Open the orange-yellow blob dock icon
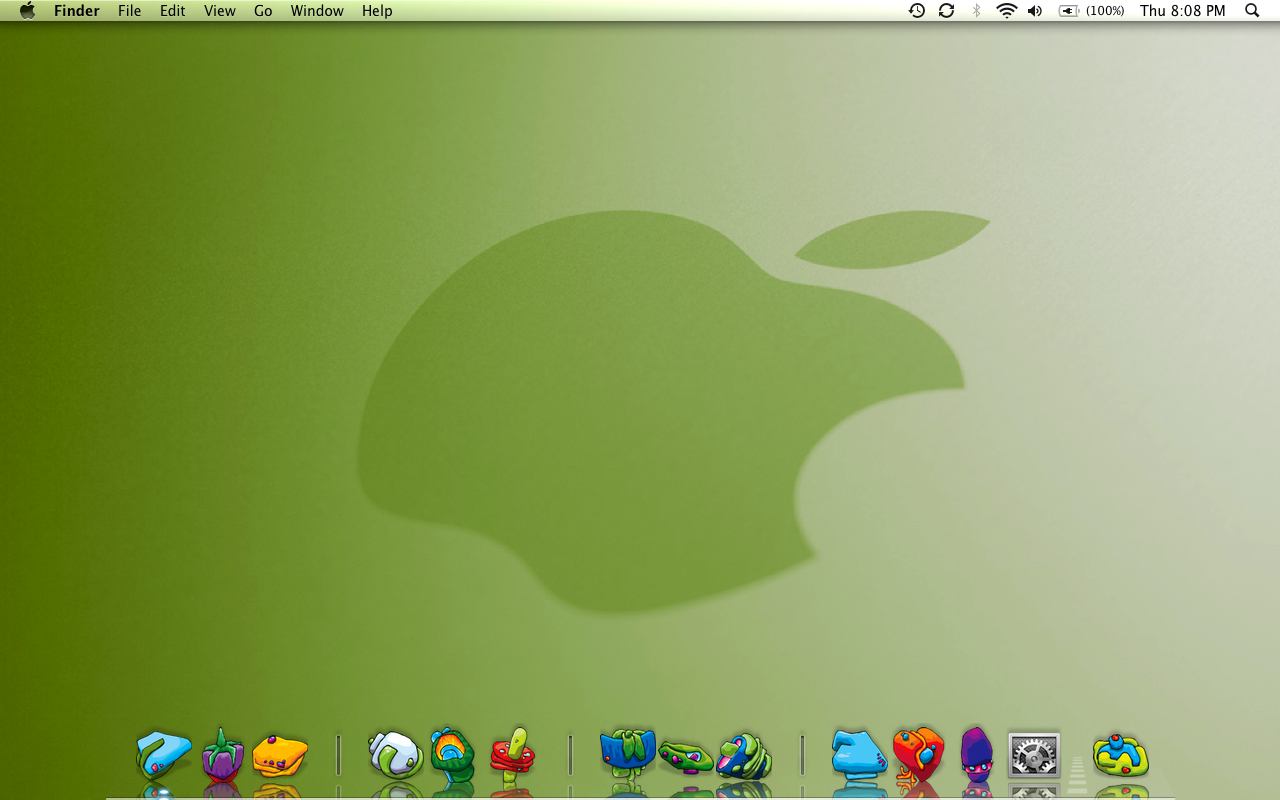 [x=280, y=756]
